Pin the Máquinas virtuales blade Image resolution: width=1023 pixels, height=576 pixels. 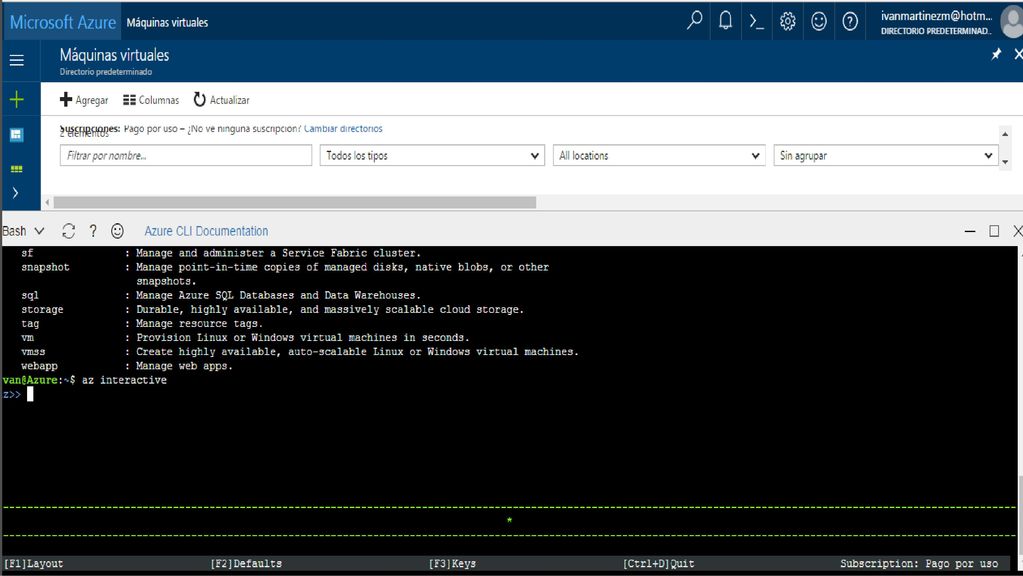pos(996,54)
